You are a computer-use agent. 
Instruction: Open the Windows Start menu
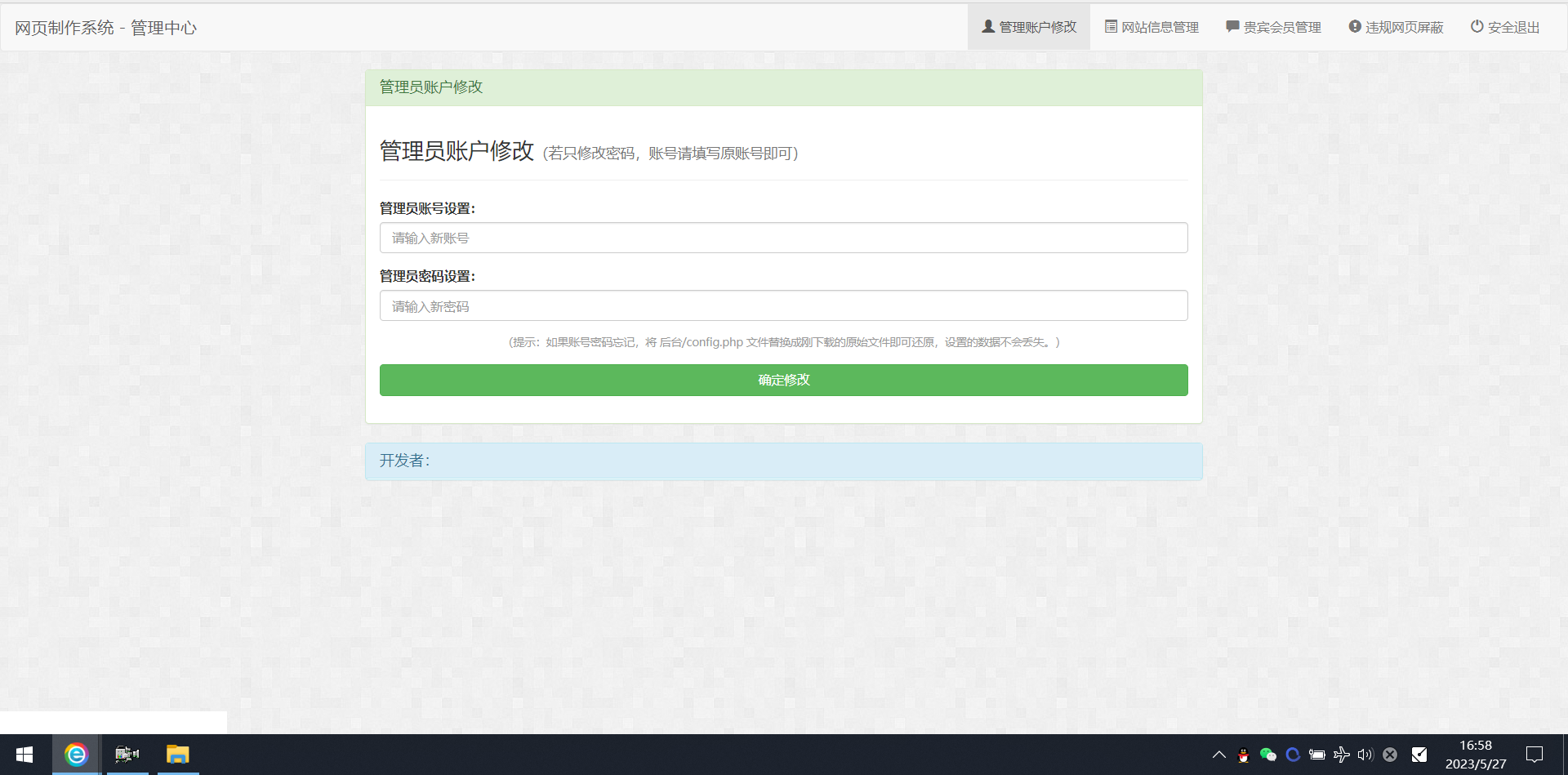click(24, 755)
